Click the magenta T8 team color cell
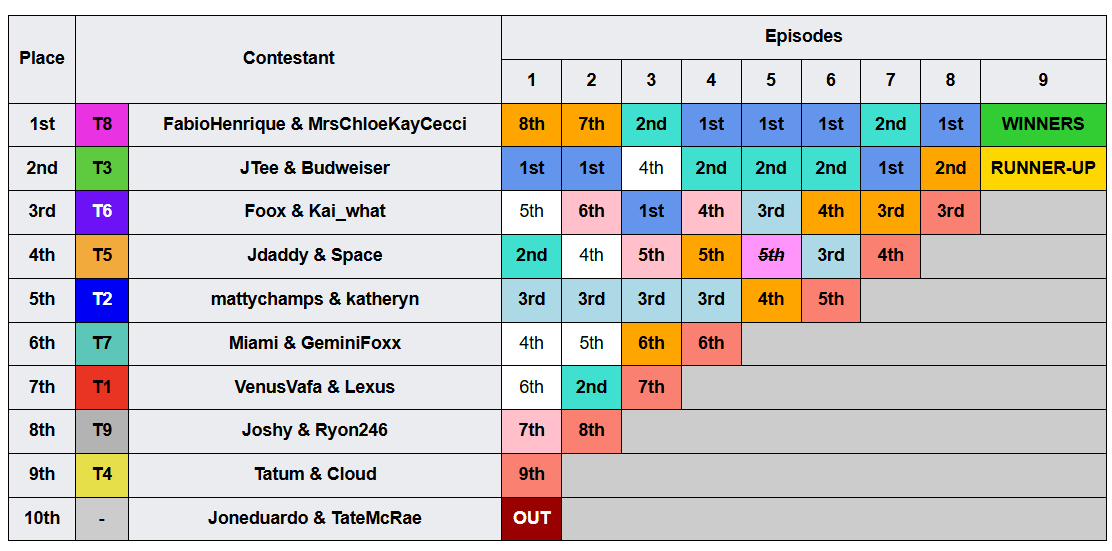The image size is (1112, 551). click(102, 124)
